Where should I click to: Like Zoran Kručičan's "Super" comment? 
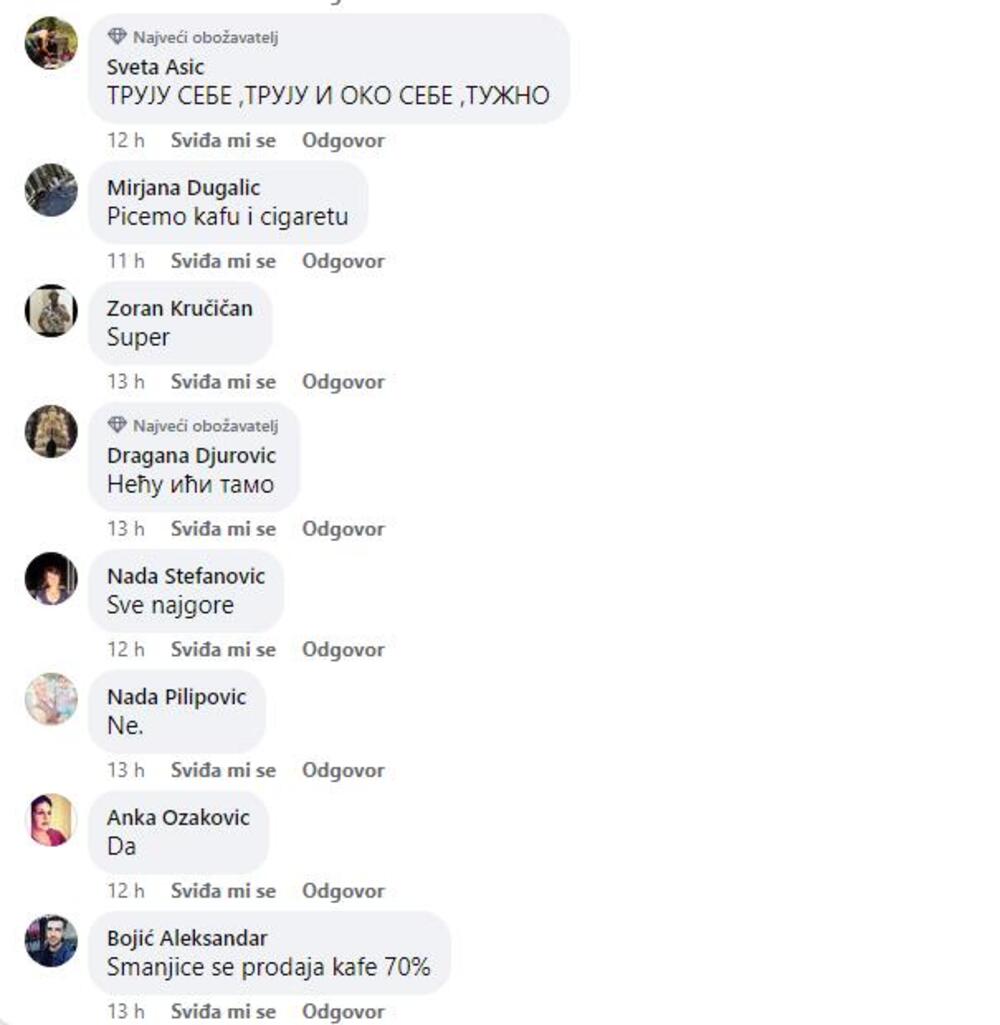point(223,382)
